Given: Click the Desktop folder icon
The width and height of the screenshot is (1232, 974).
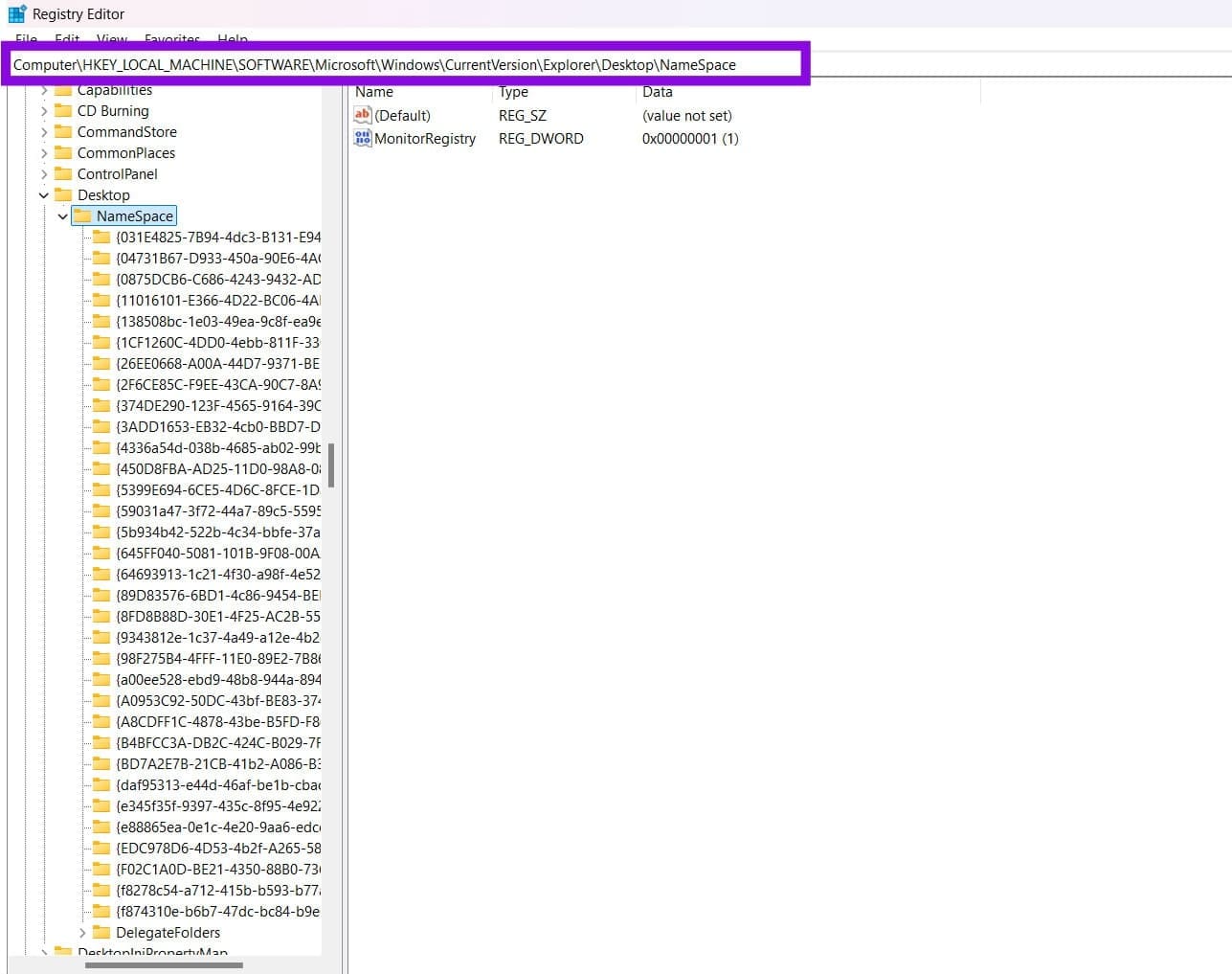Looking at the screenshot, I should click(x=63, y=194).
